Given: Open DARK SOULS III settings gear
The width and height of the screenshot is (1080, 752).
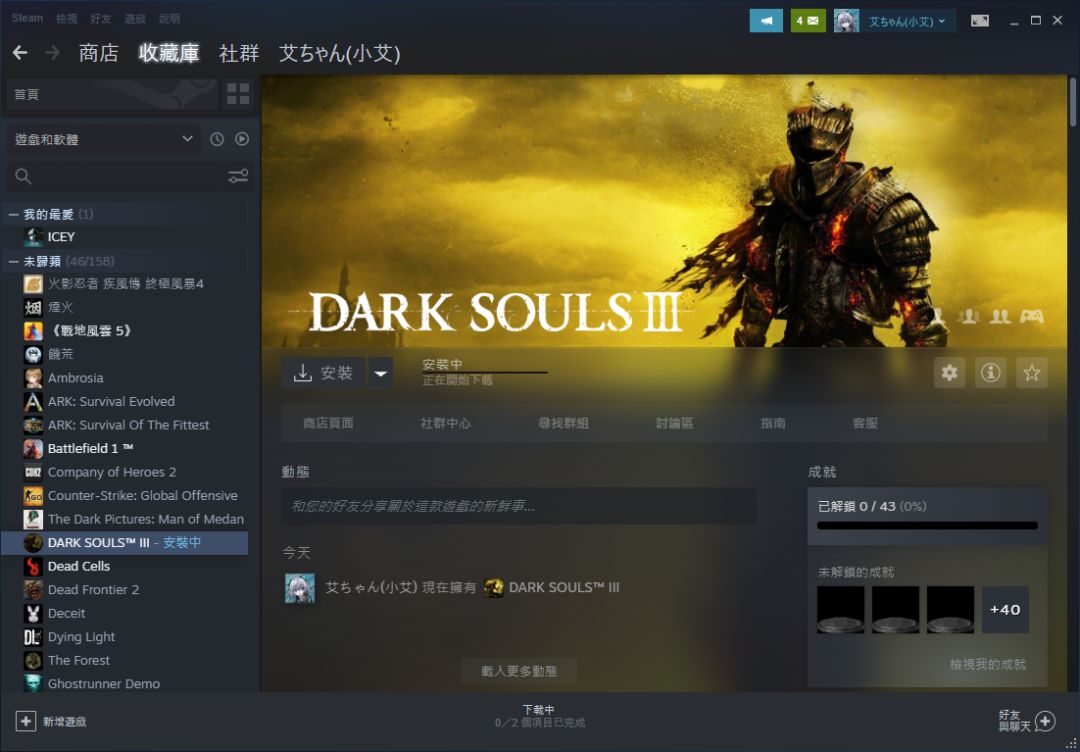Looking at the screenshot, I should (949, 373).
